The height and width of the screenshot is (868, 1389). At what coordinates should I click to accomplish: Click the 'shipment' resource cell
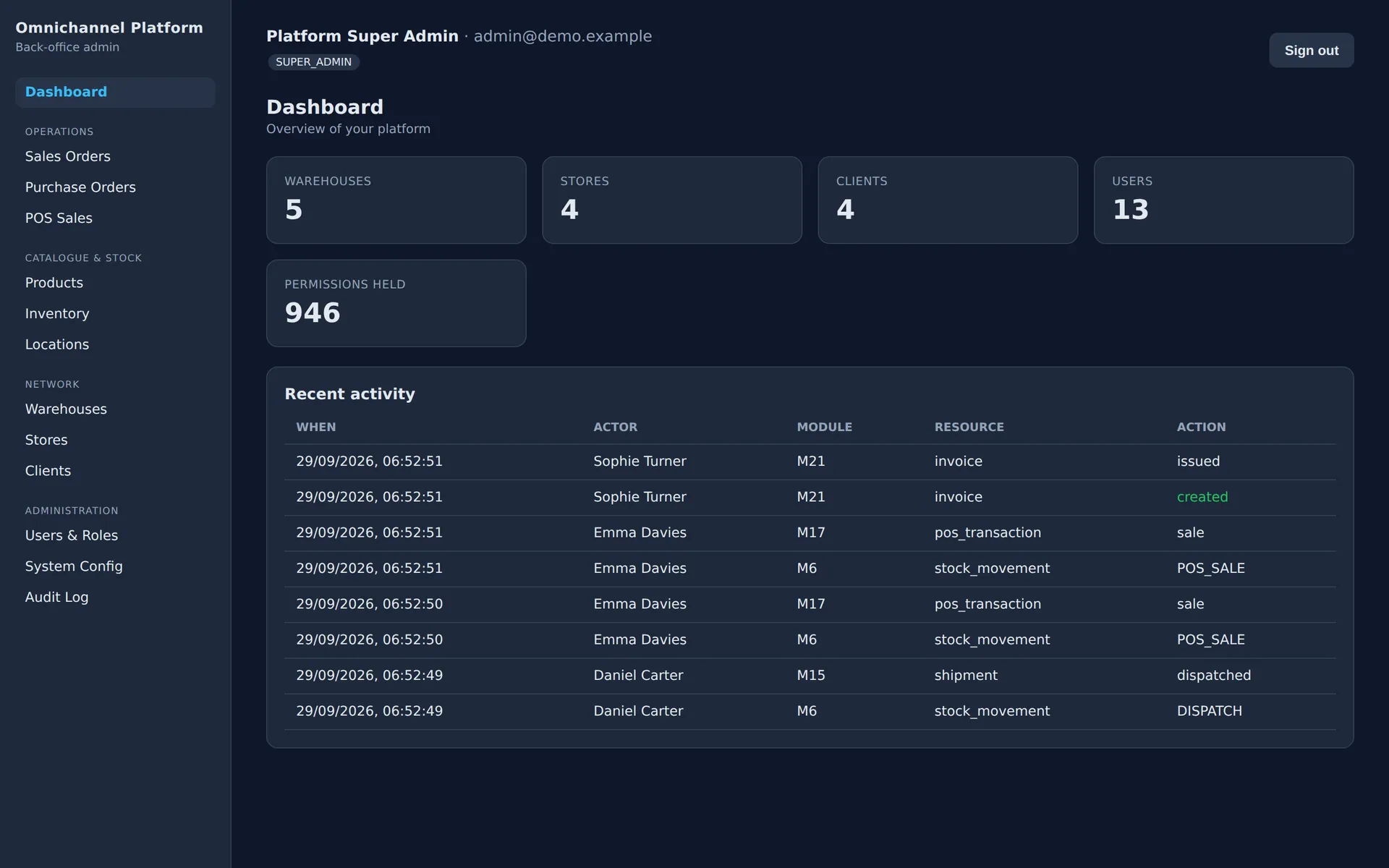[966, 676]
